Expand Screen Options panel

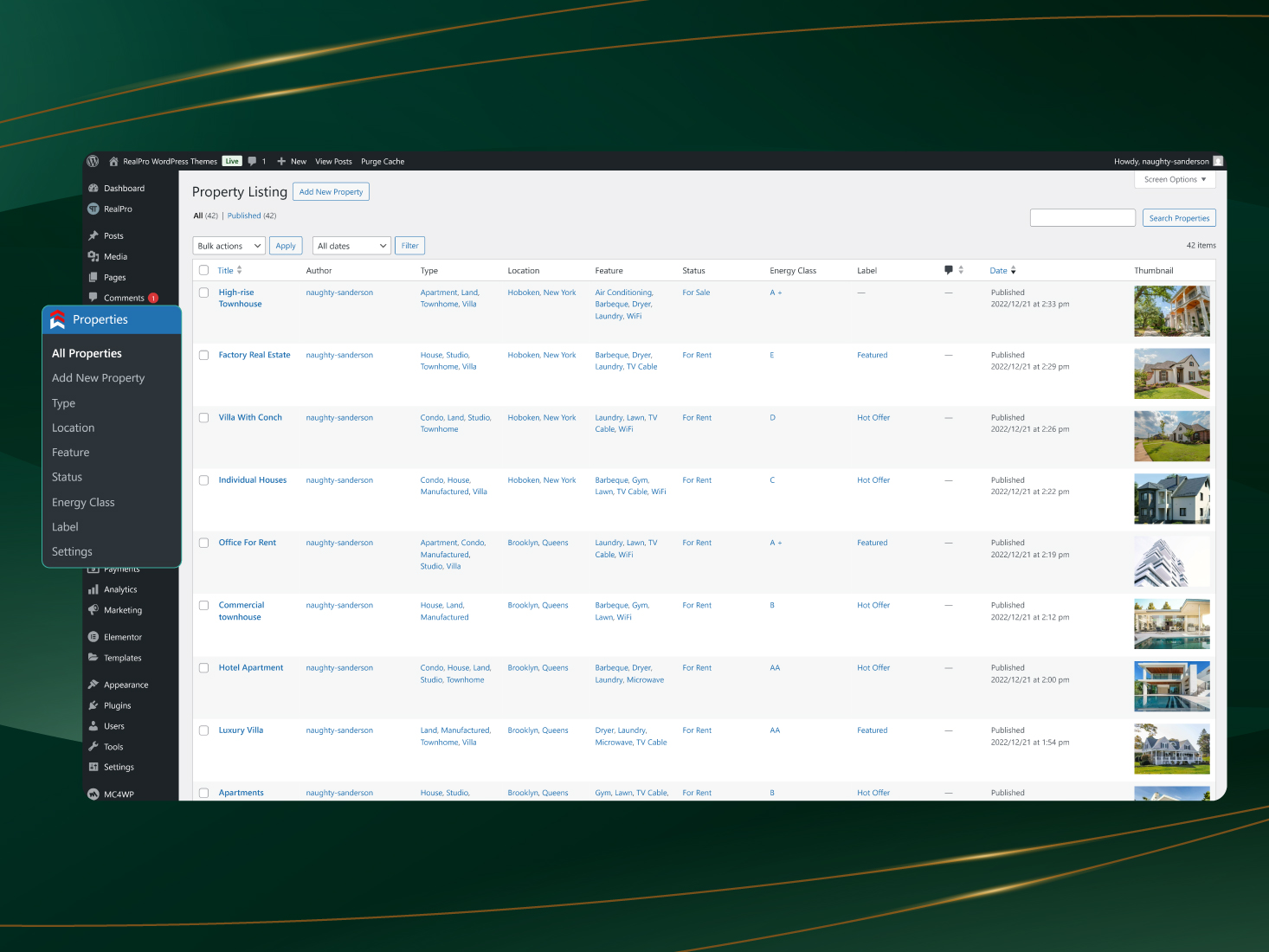point(1175,179)
